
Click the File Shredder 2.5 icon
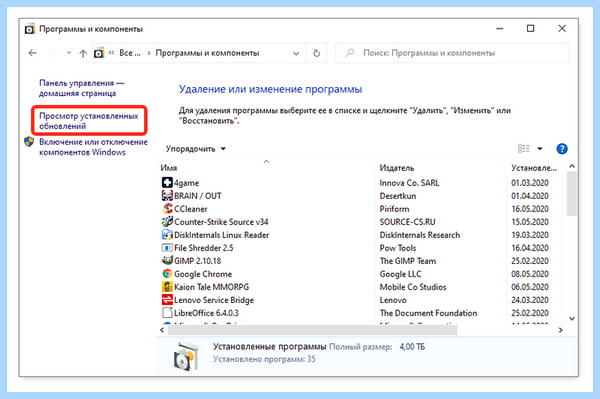[x=167, y=248]
